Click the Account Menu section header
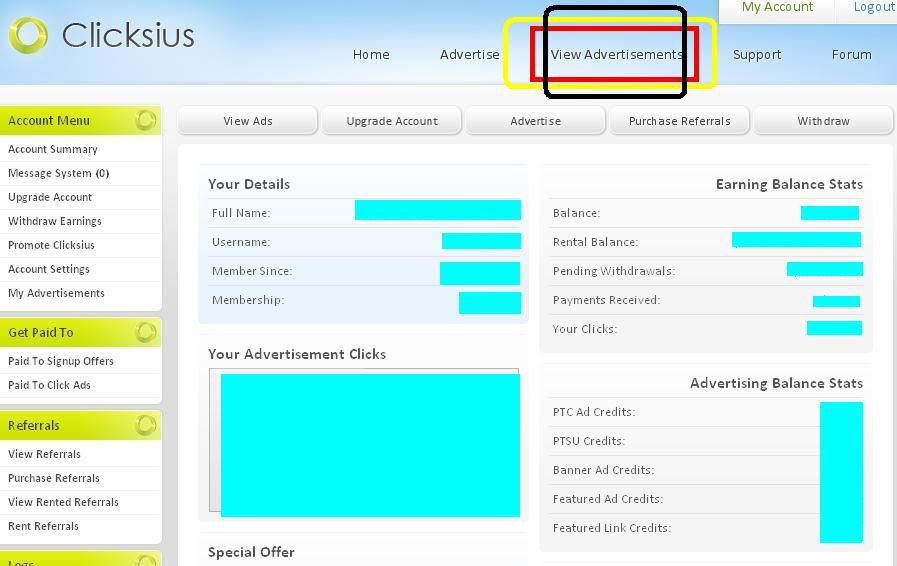The image size is (897, 566). [81, 120]
